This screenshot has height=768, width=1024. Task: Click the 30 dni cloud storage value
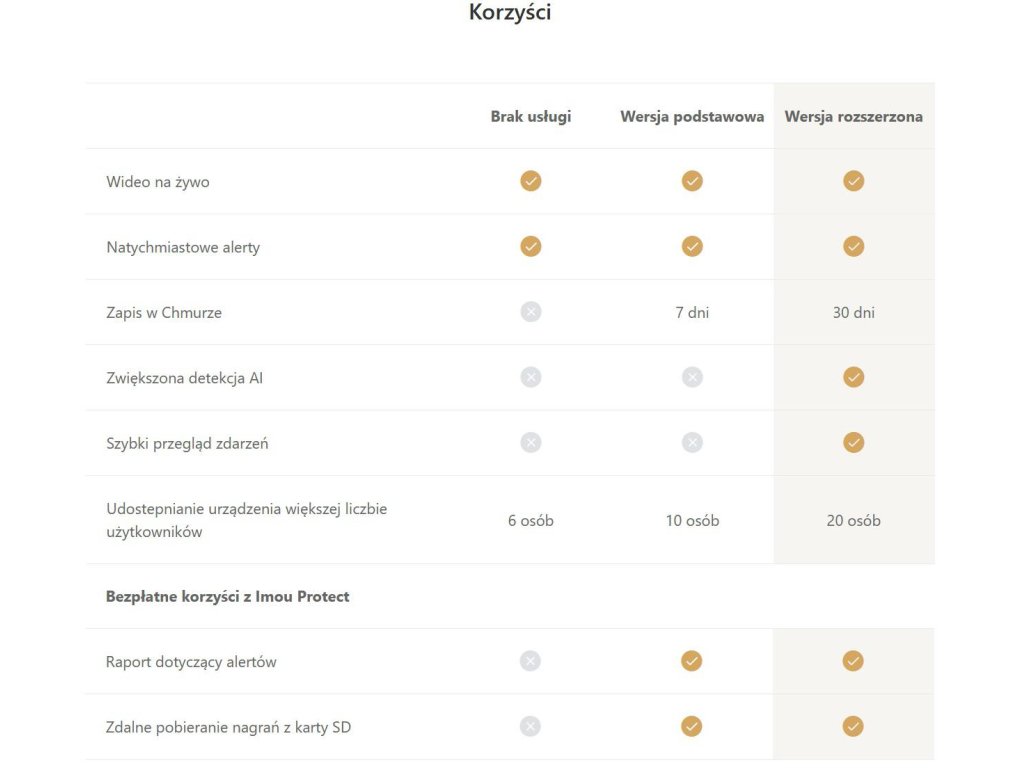click(853, 312)
